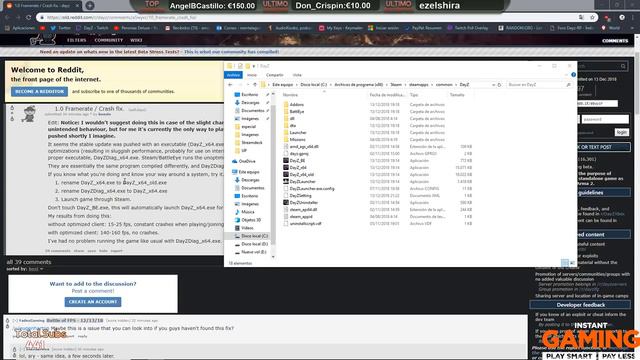
Task: Sort files by Nombre column
Action: tap(291, 95)
